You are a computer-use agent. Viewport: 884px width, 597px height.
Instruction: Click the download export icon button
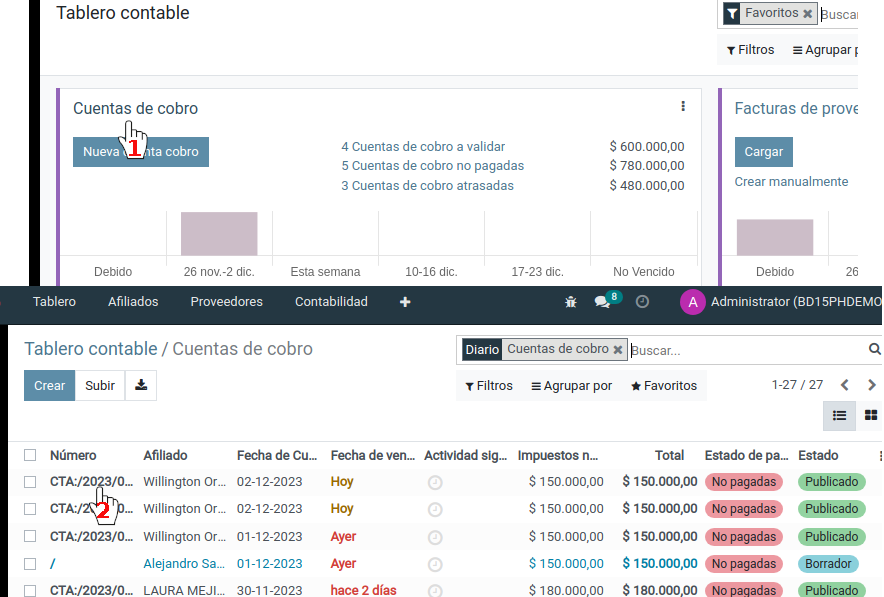pos(141,386)
